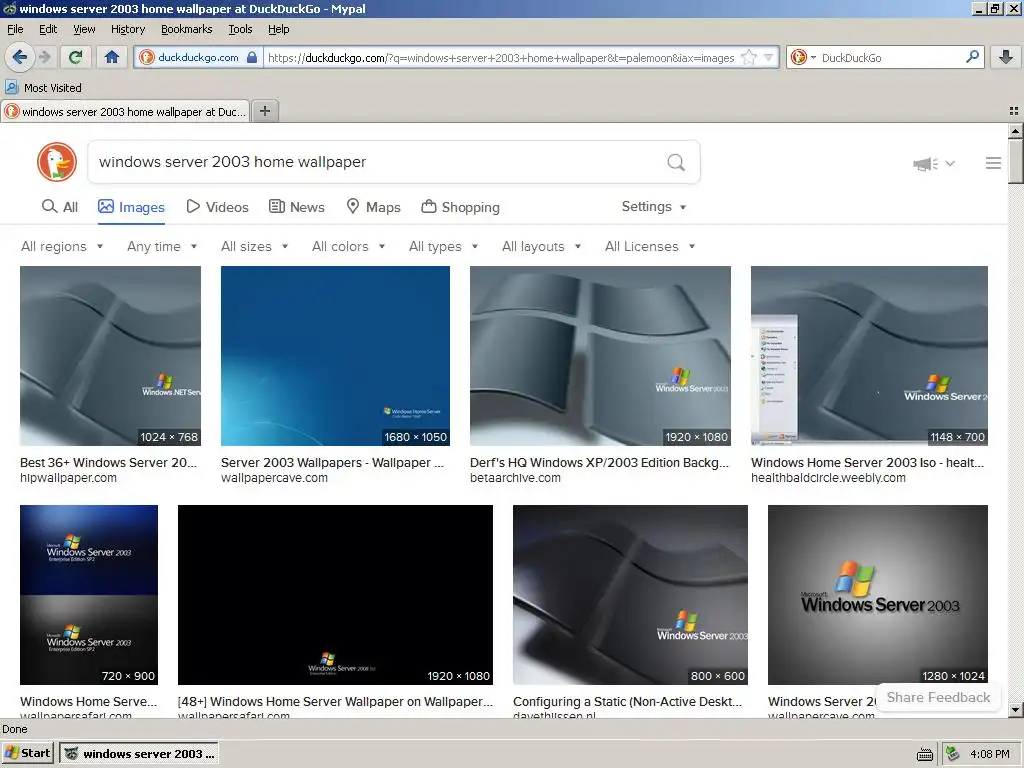The width and height of the screenshot is (1024, 768).
Task: Submit search with the magnifying glass button
Action: [x=676, y=162]
